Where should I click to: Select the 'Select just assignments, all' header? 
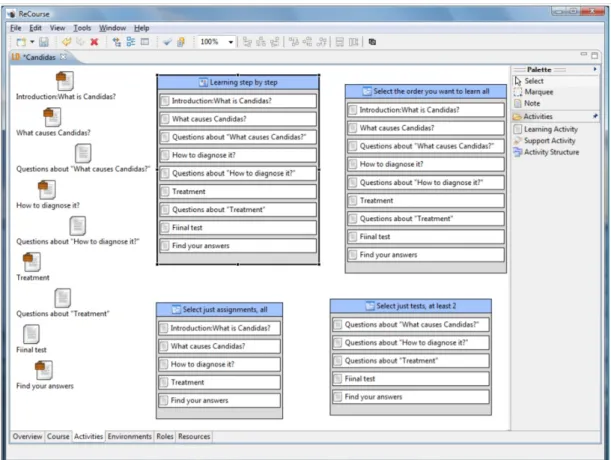219,310
